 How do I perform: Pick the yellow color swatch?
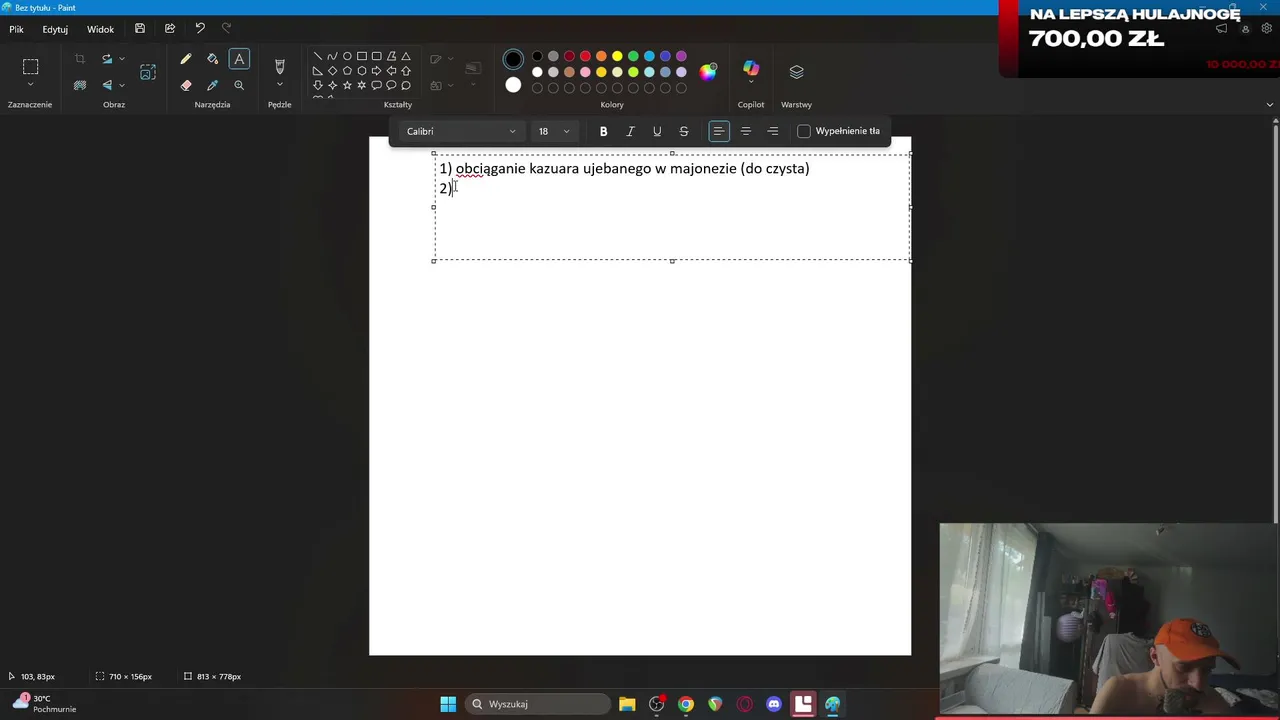point(617,56)
